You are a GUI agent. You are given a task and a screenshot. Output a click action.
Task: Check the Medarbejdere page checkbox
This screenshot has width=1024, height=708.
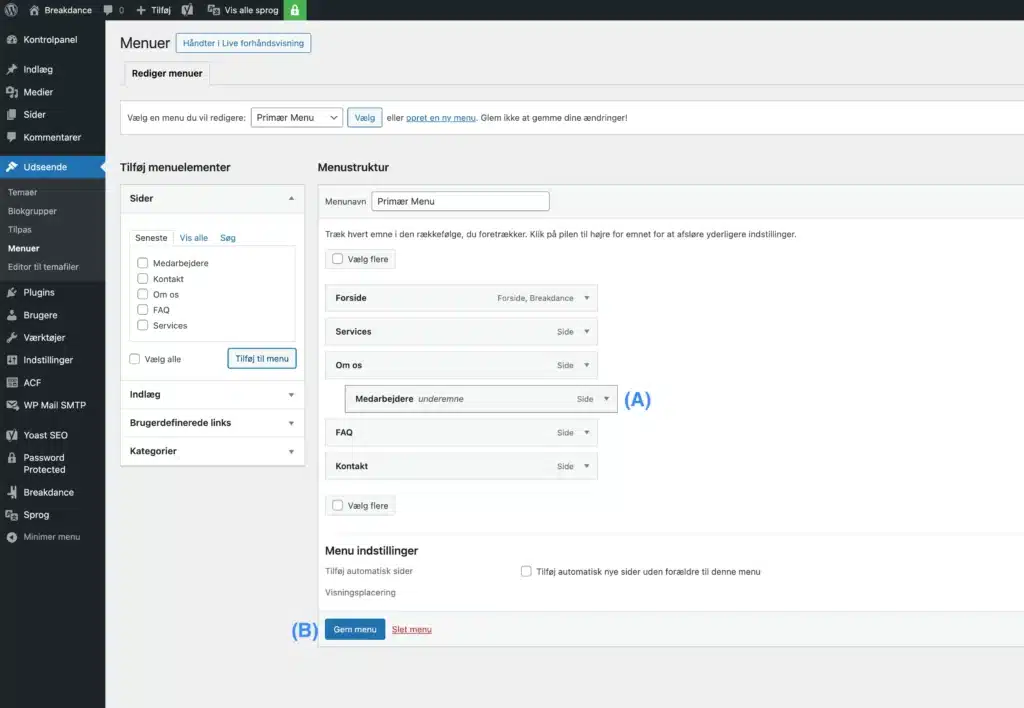(x=143, y=263)
